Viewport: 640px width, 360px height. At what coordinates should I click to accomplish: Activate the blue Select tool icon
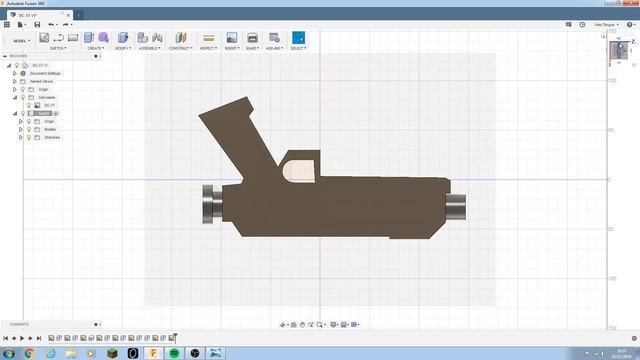pos(298,38)
